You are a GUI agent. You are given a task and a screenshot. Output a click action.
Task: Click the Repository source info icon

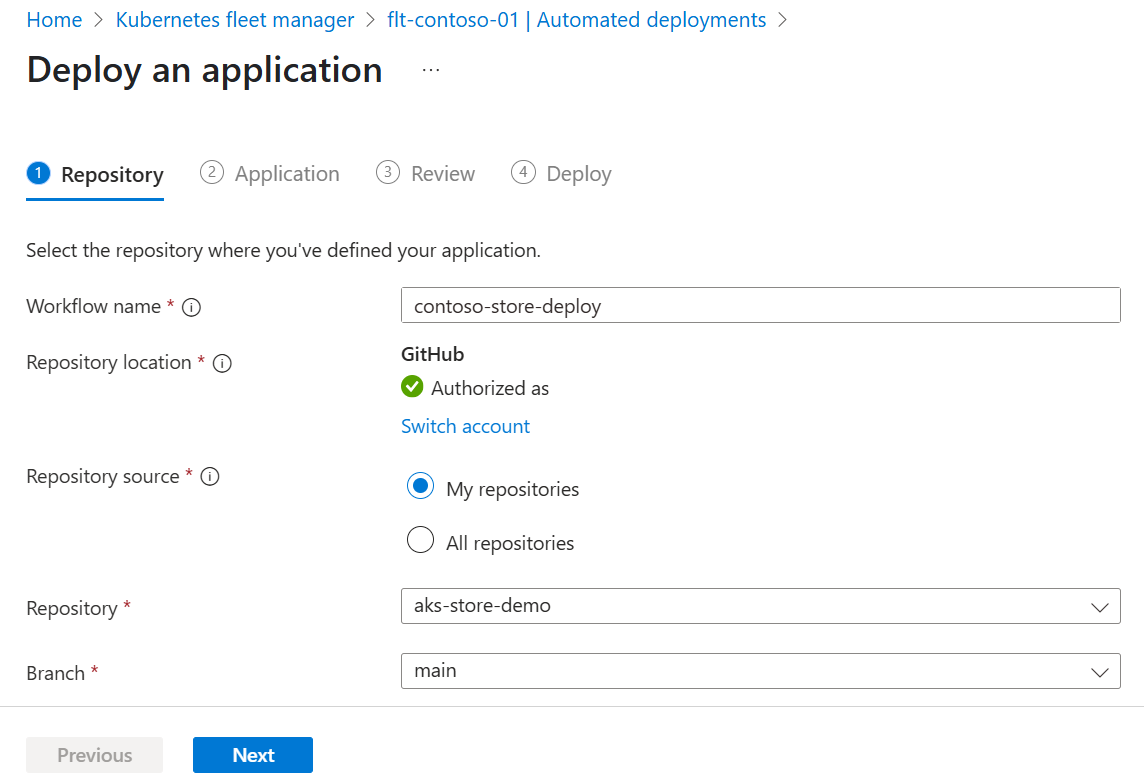pyautogui.click(x=210, y=477)
